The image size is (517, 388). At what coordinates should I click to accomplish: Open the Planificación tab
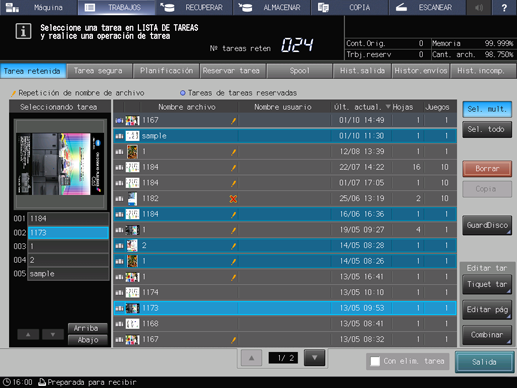tap(166, 71)
